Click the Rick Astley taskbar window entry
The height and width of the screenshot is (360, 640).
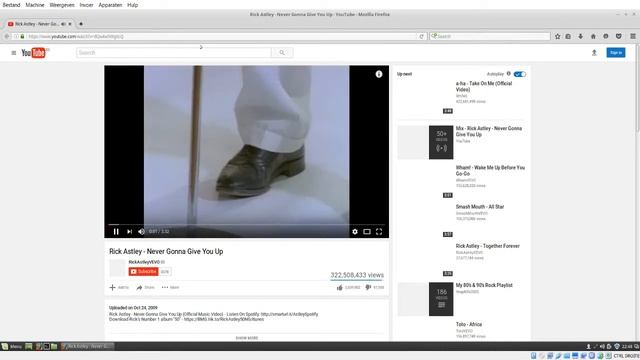tap(87, 347)
